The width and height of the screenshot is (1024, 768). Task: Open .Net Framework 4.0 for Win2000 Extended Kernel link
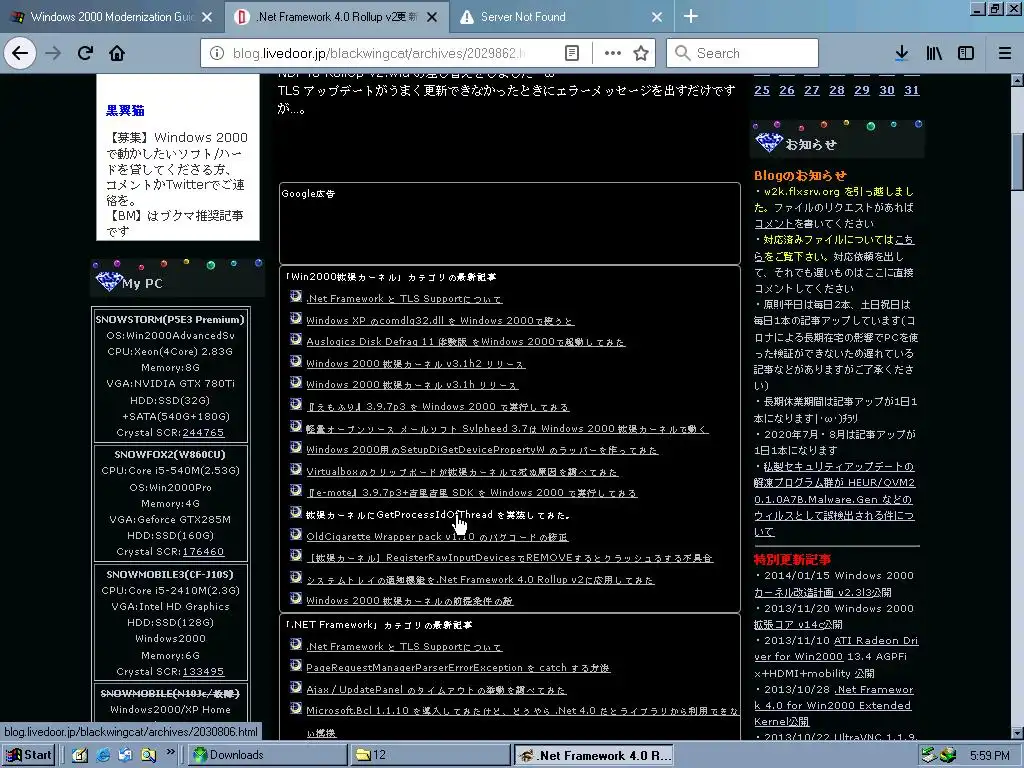coord(834,705)
